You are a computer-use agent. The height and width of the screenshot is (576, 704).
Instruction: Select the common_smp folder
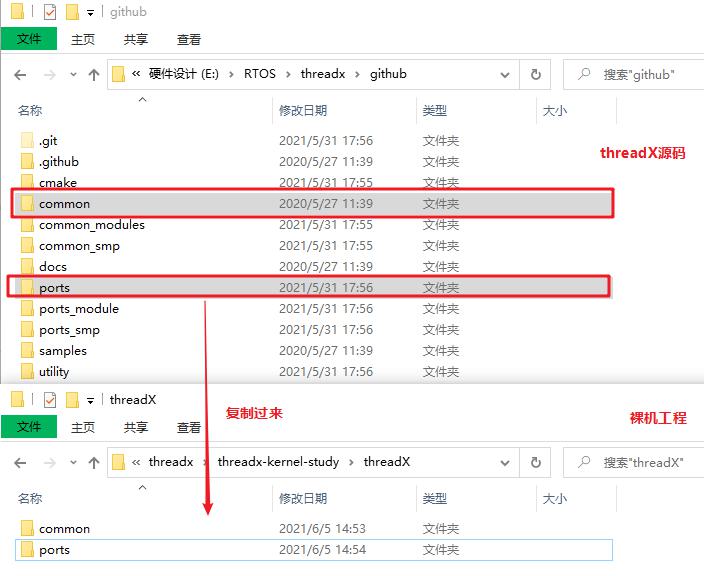[x=313, y=246]
